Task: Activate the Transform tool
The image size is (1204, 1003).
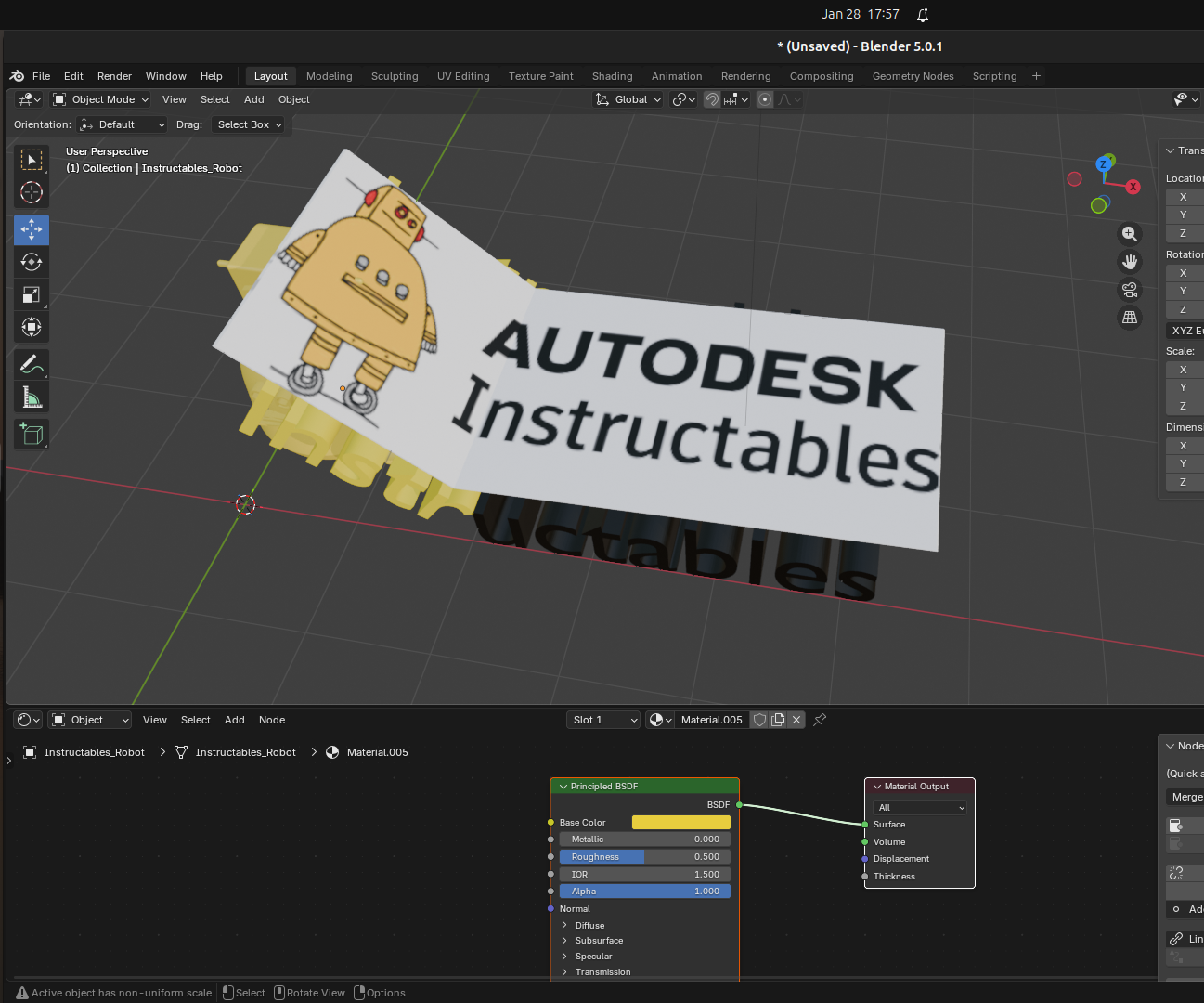Action: [32, 327]
